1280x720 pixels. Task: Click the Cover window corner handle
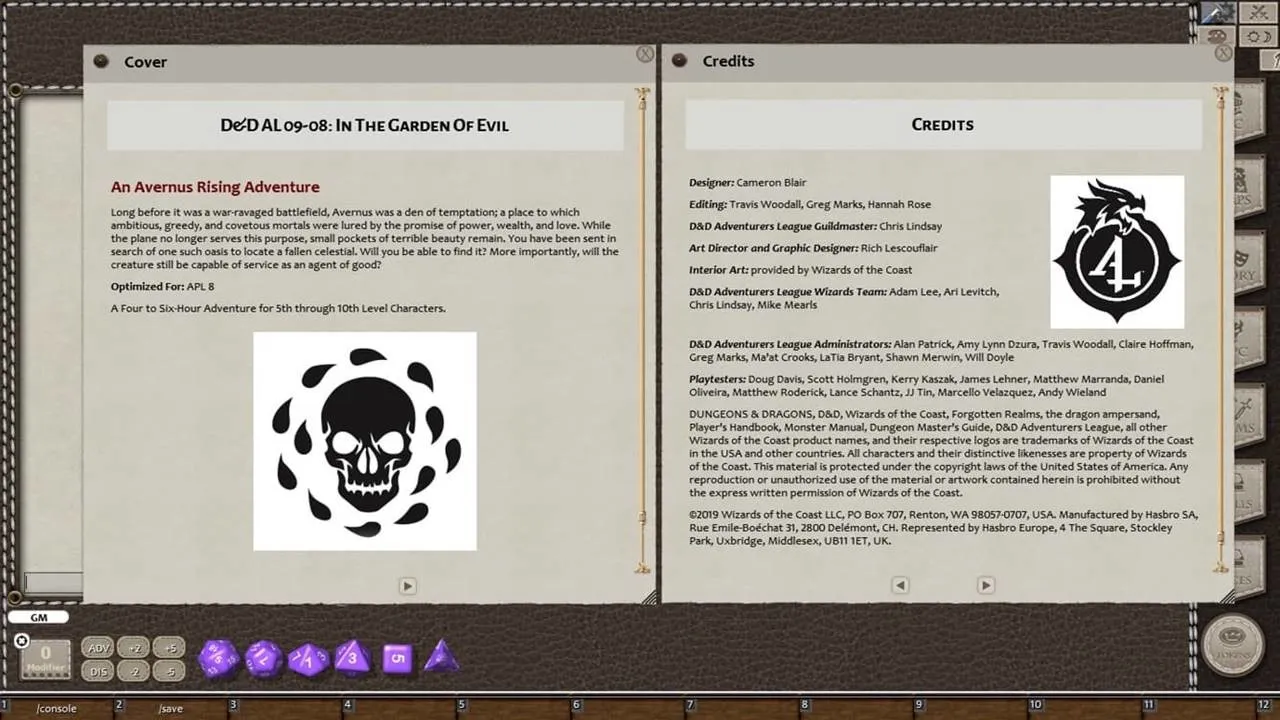649,596
